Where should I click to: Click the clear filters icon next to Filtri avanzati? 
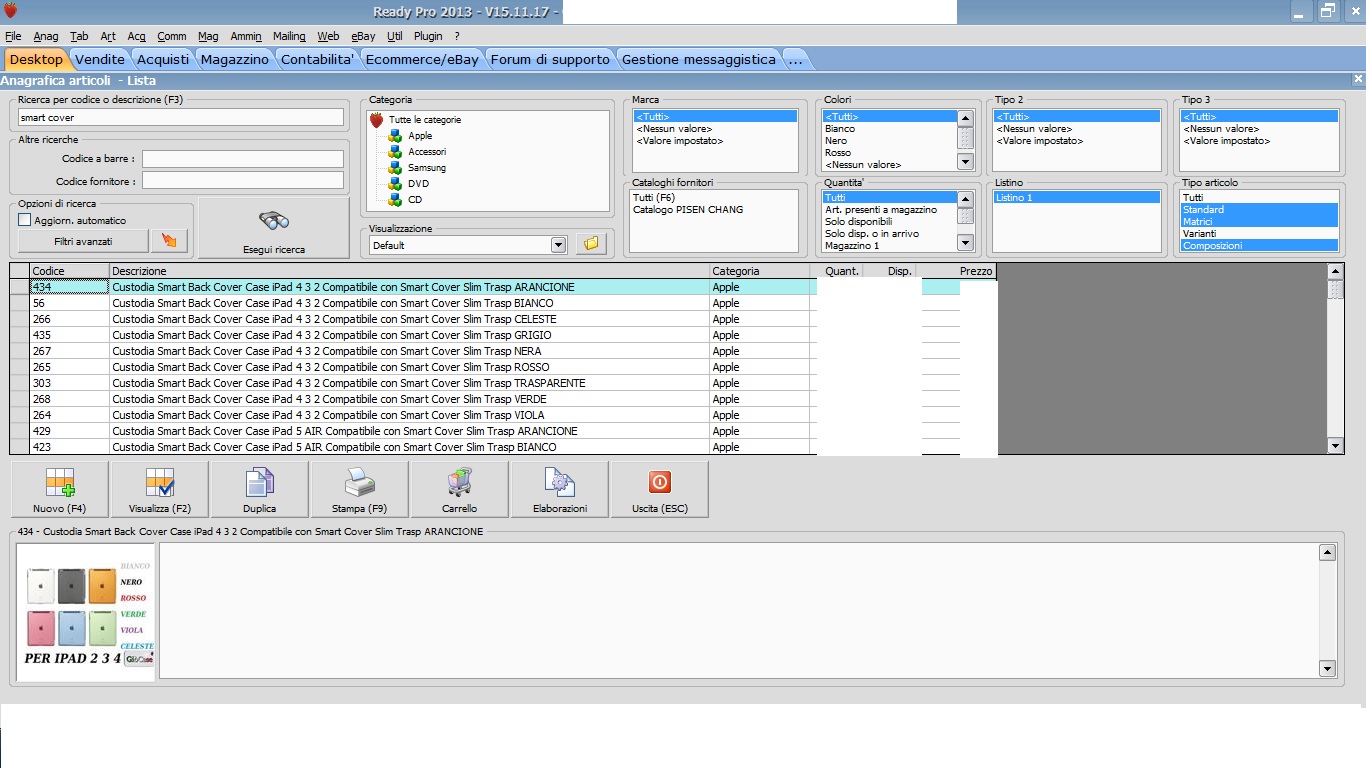click(x=168, y=241)
